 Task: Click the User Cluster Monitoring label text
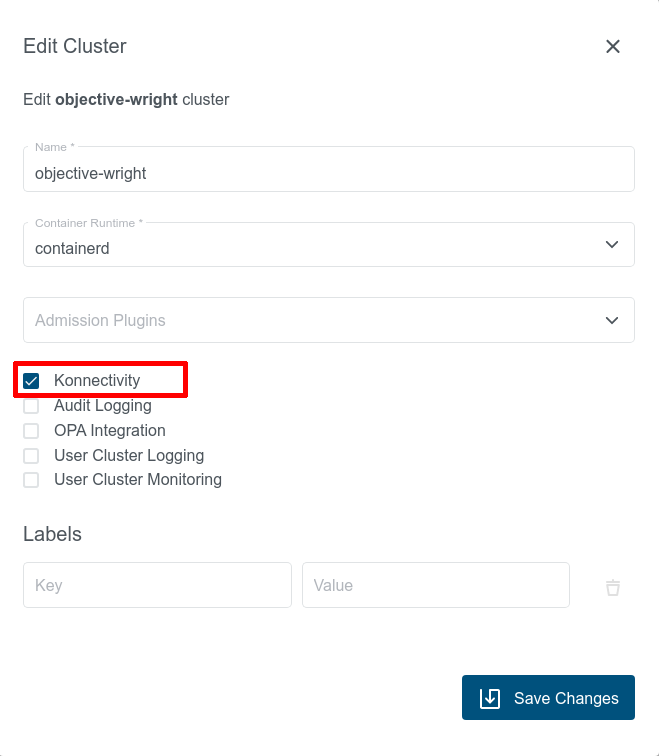click(x=138, y=480)
